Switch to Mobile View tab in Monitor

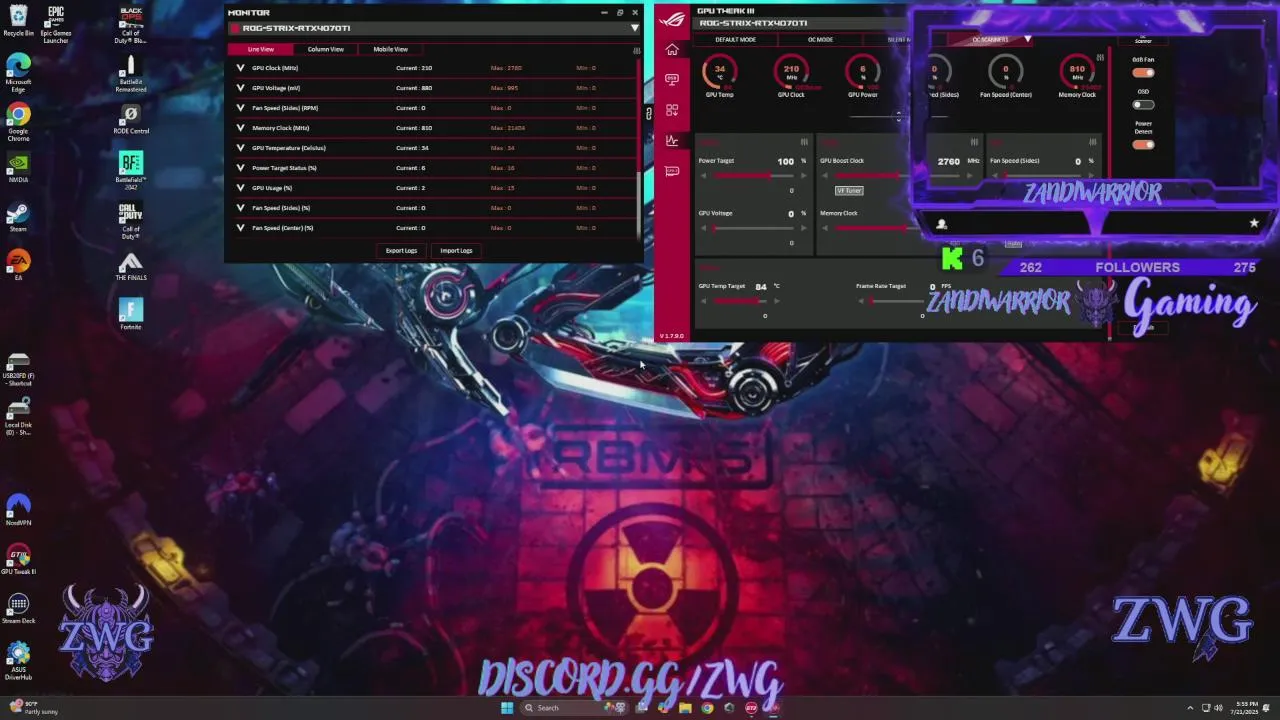point(391,49)
